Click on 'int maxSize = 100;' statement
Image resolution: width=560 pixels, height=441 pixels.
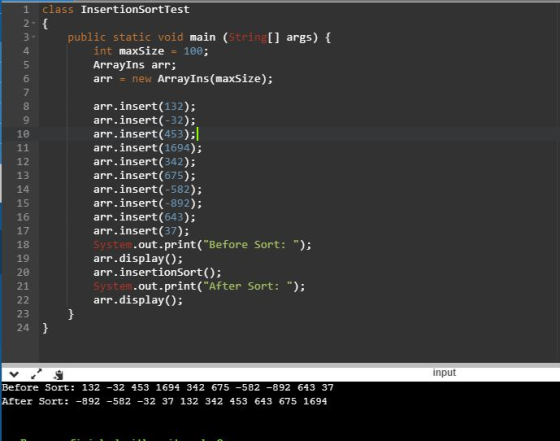(151, 51)
